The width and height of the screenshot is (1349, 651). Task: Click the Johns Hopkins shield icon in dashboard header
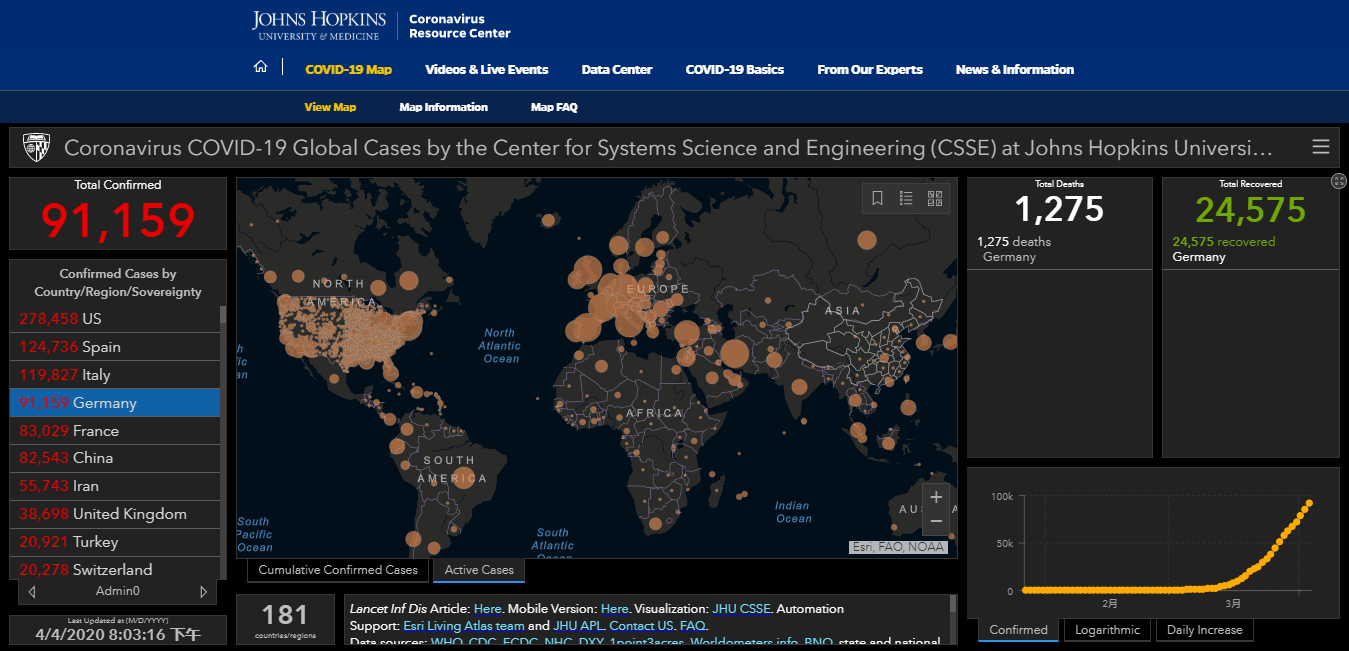[x=37, y=147]
